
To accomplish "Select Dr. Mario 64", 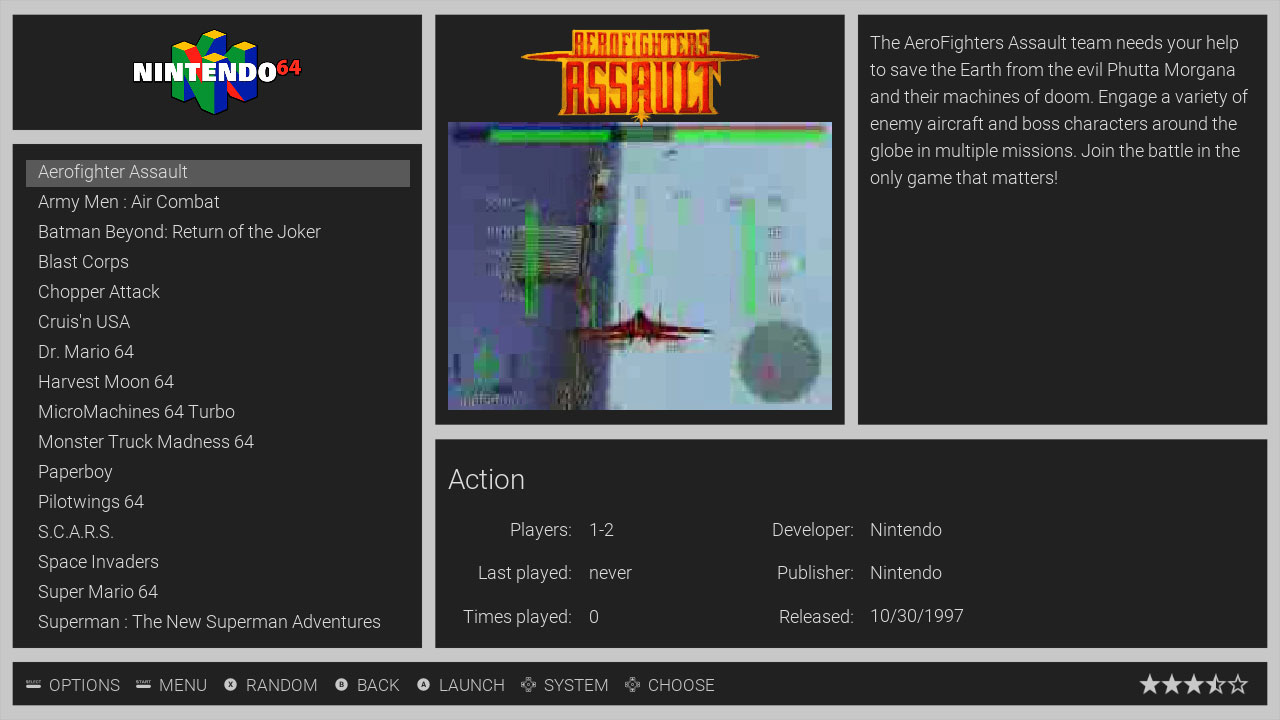I will 218,352.
